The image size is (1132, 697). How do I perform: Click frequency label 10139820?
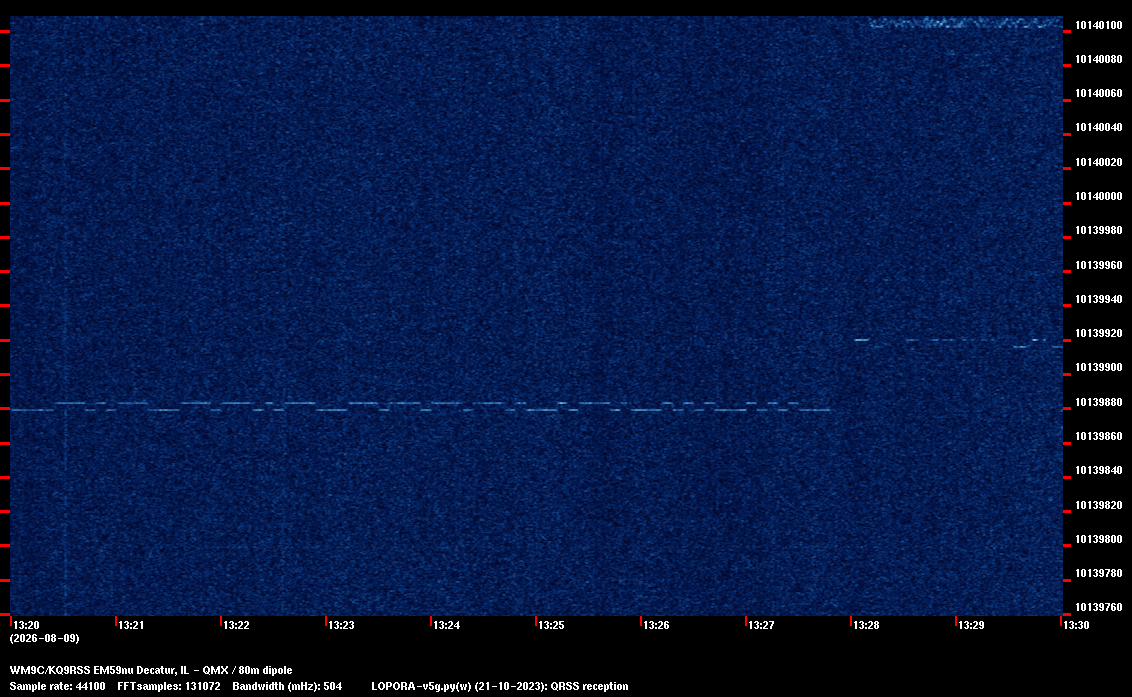(x=1099, y=506)
